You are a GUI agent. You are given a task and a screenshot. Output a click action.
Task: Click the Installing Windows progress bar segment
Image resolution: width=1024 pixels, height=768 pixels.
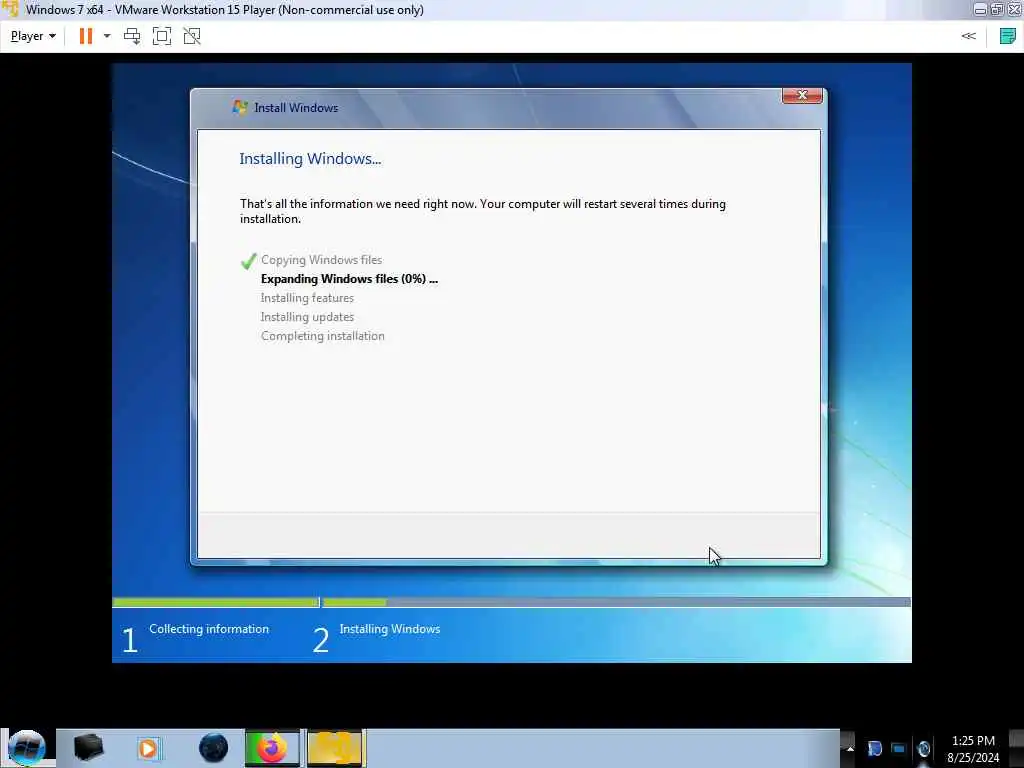click(x=616, y=602)
